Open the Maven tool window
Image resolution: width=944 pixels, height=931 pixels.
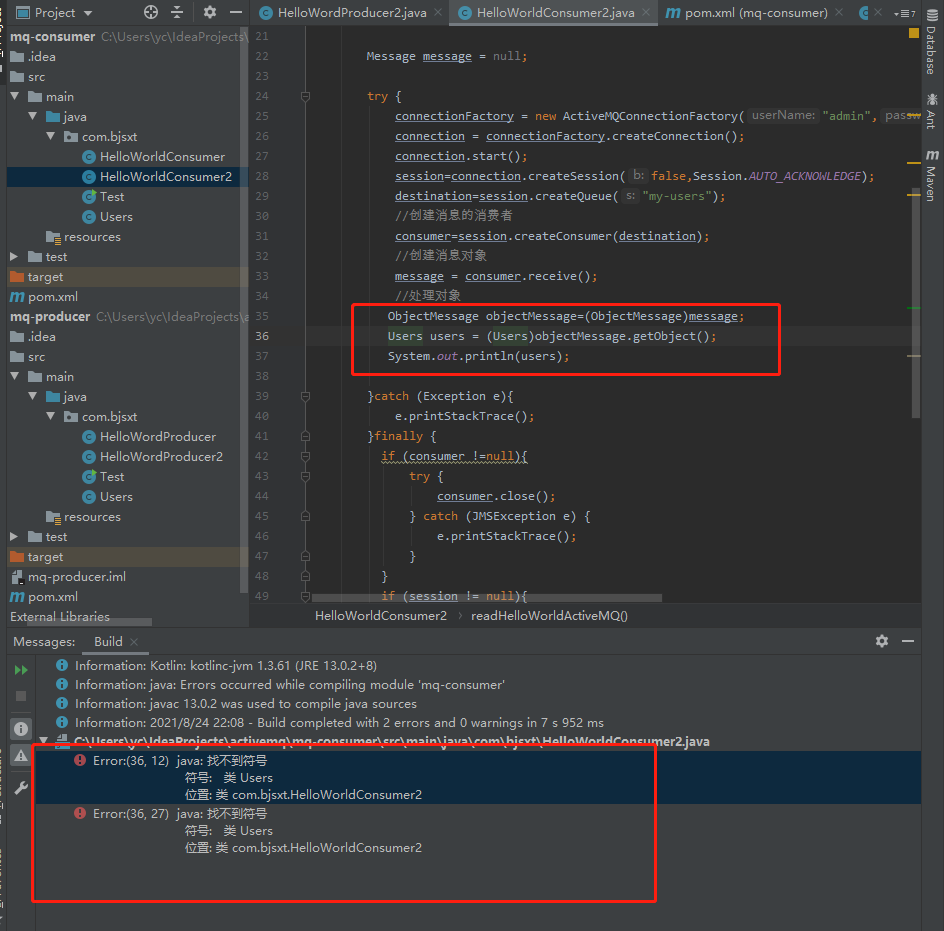[931, 176]
